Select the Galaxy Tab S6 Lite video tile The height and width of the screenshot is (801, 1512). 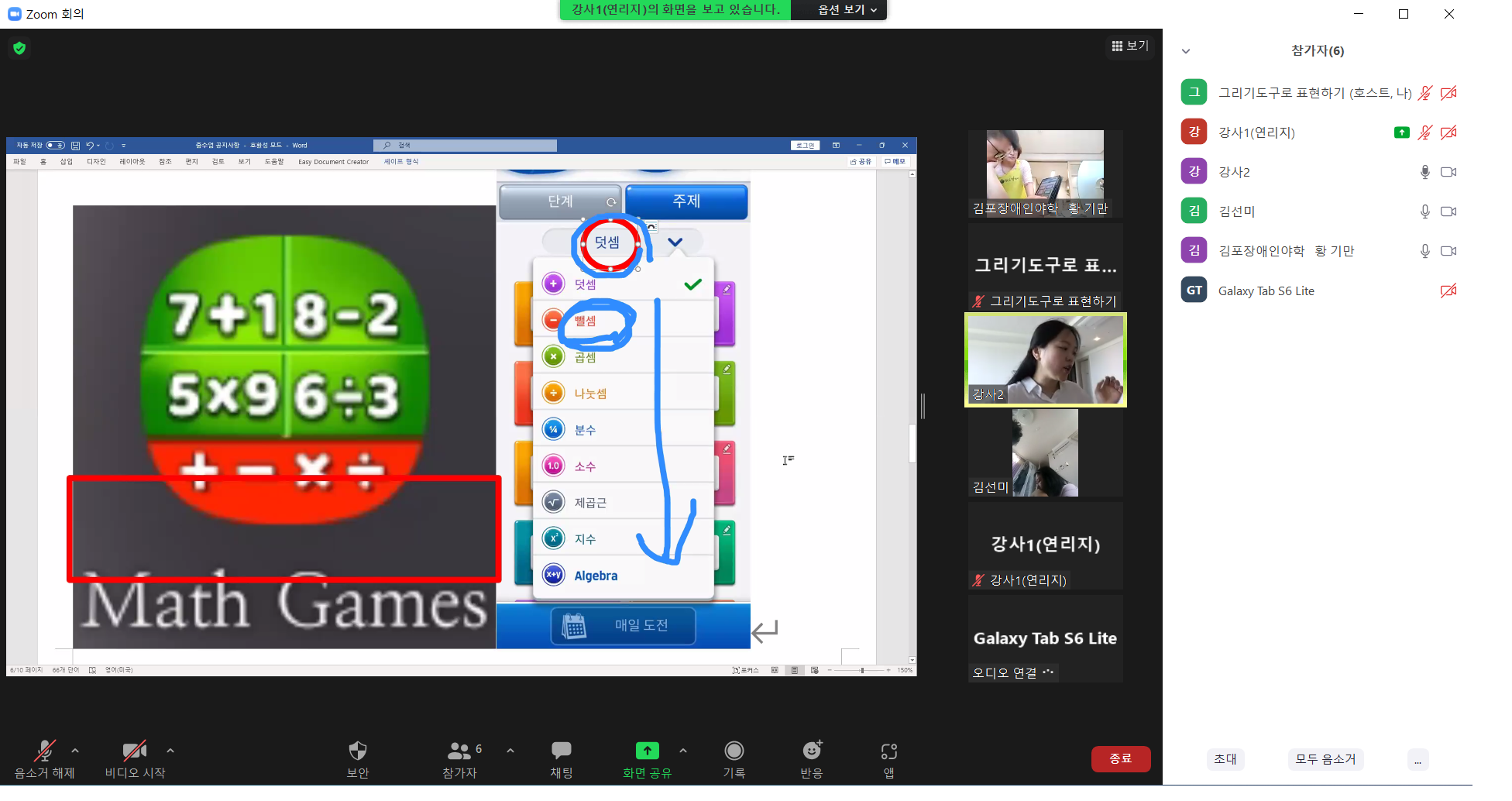pos(1046,639)
